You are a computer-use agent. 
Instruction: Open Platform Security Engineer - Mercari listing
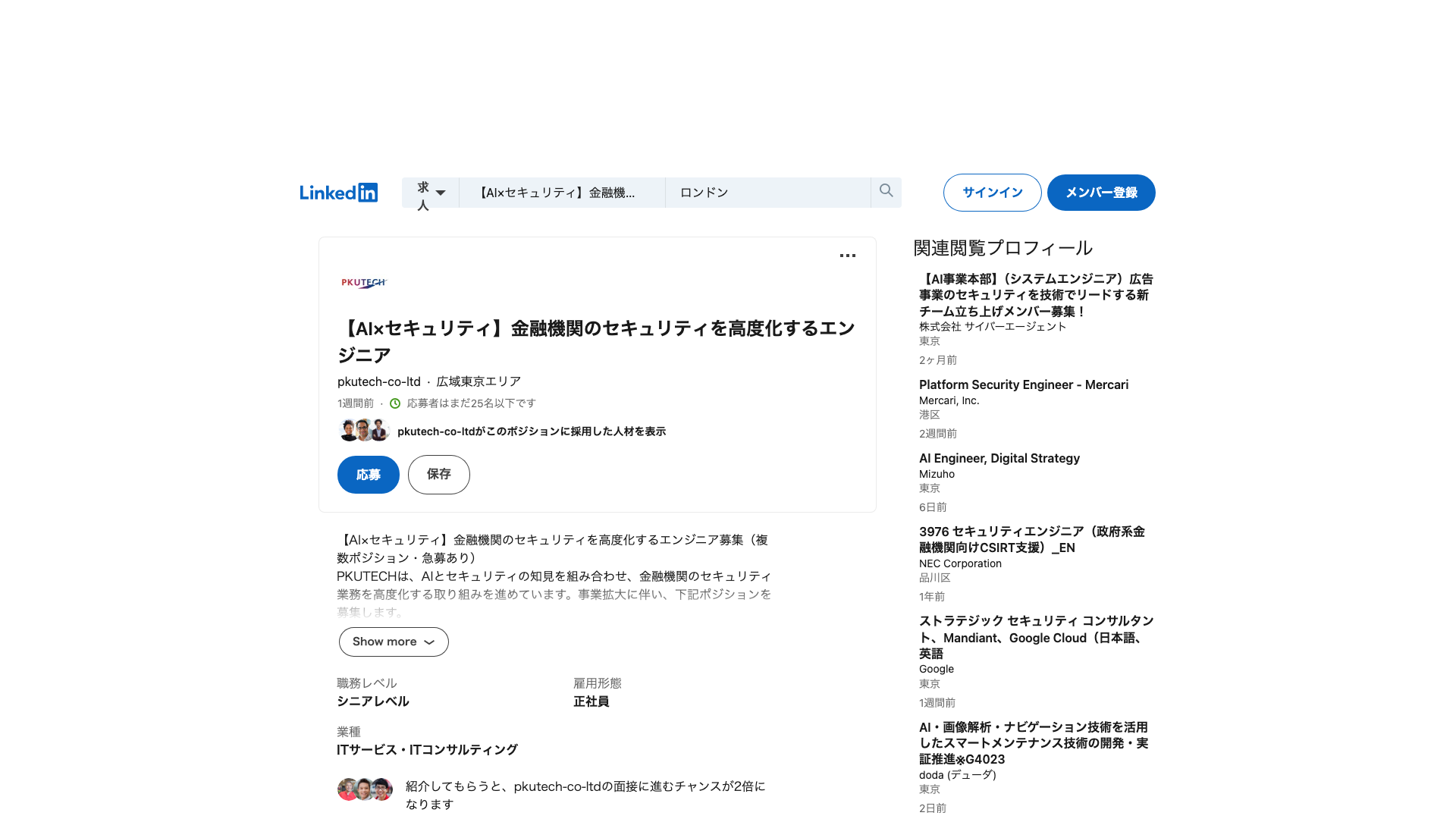tap(1024, 384)
